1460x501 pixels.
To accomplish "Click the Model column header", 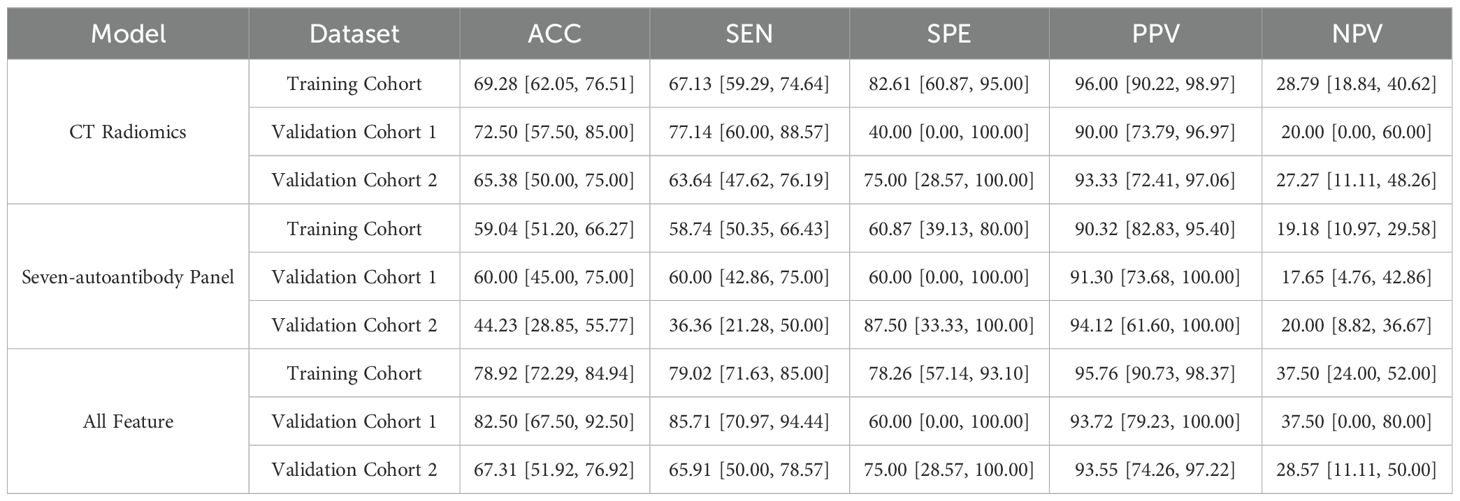I will (x=128, y=34).
